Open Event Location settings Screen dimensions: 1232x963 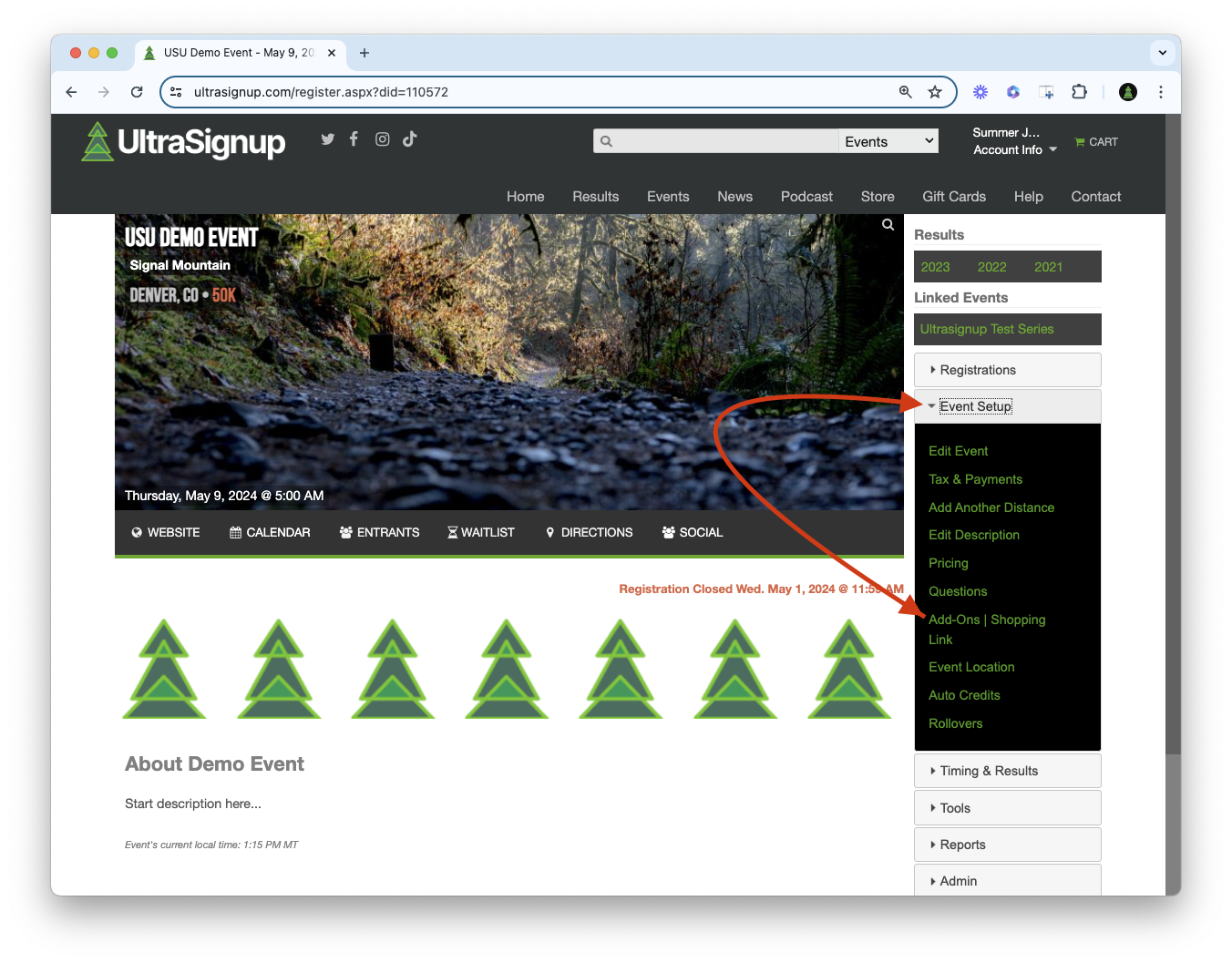click(971, 667)
